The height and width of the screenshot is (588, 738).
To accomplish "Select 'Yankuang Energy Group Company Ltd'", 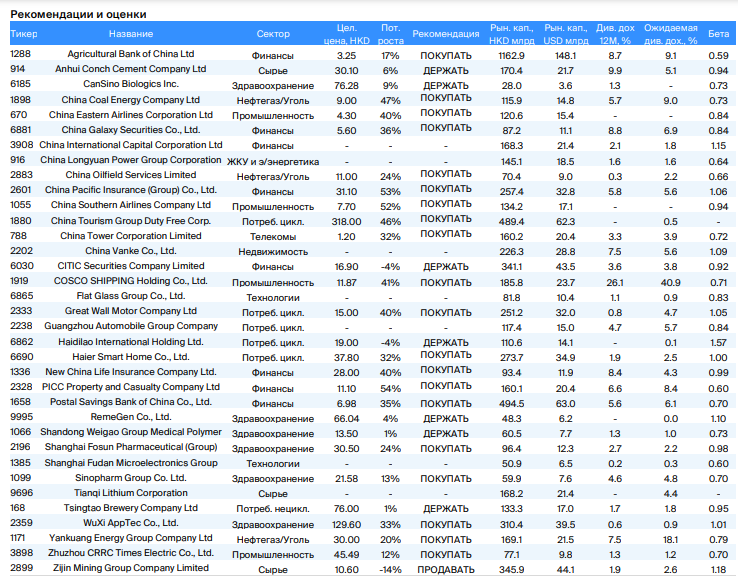I will (x=131, y=539).
